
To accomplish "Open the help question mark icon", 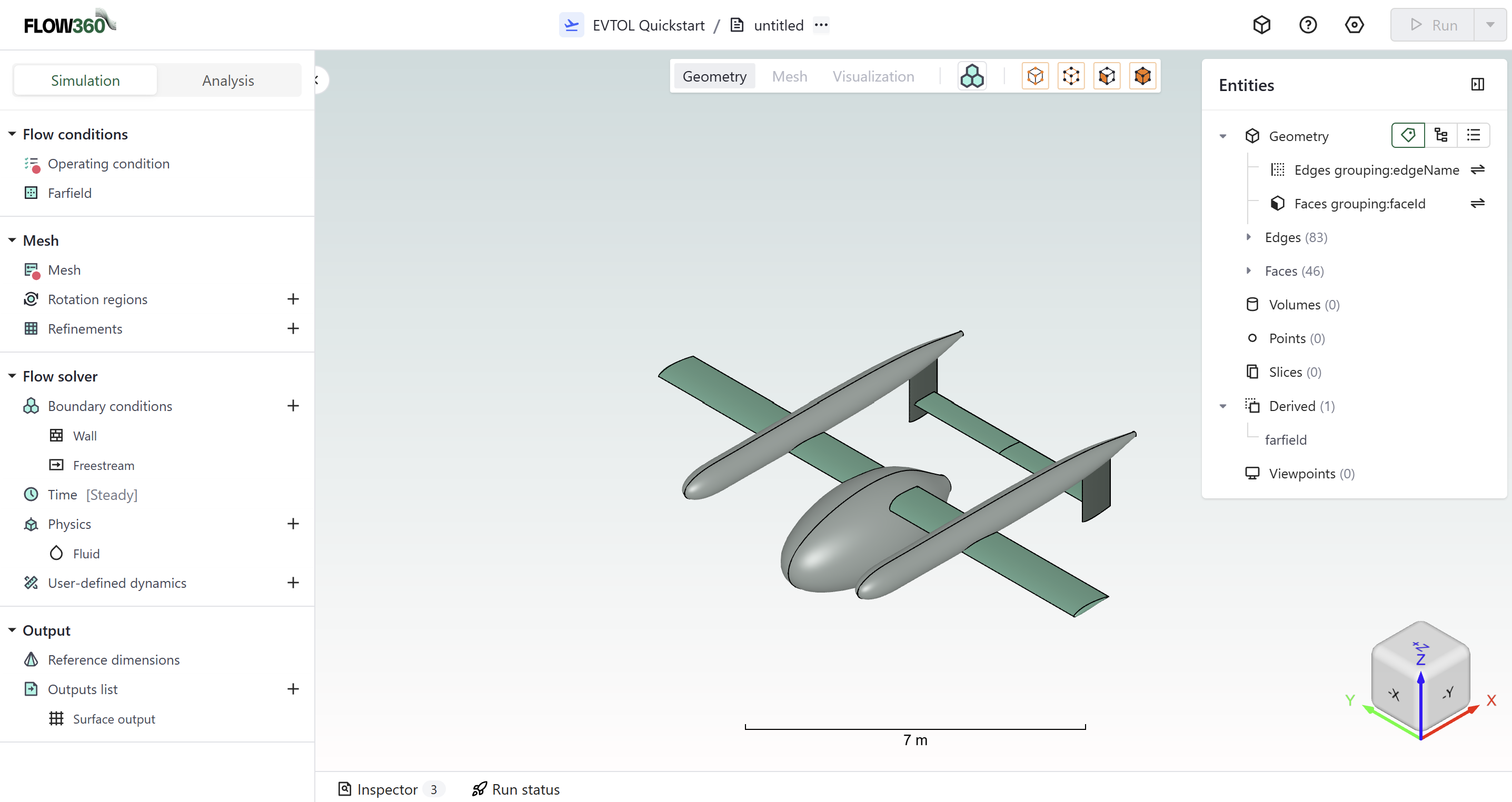I will point(1308,25).
